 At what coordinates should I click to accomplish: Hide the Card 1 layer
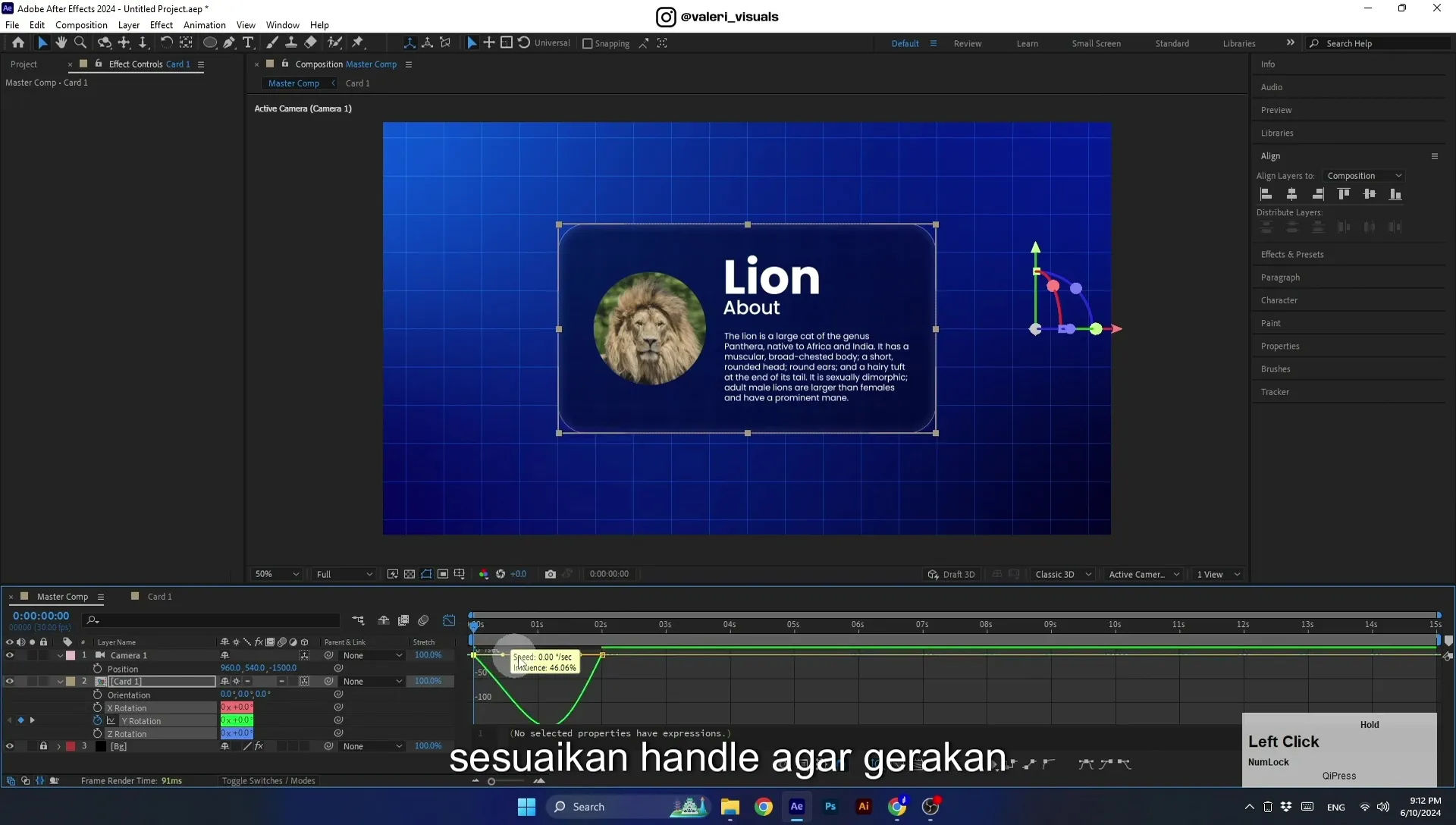pyautogui.click(x=10, y=681)
